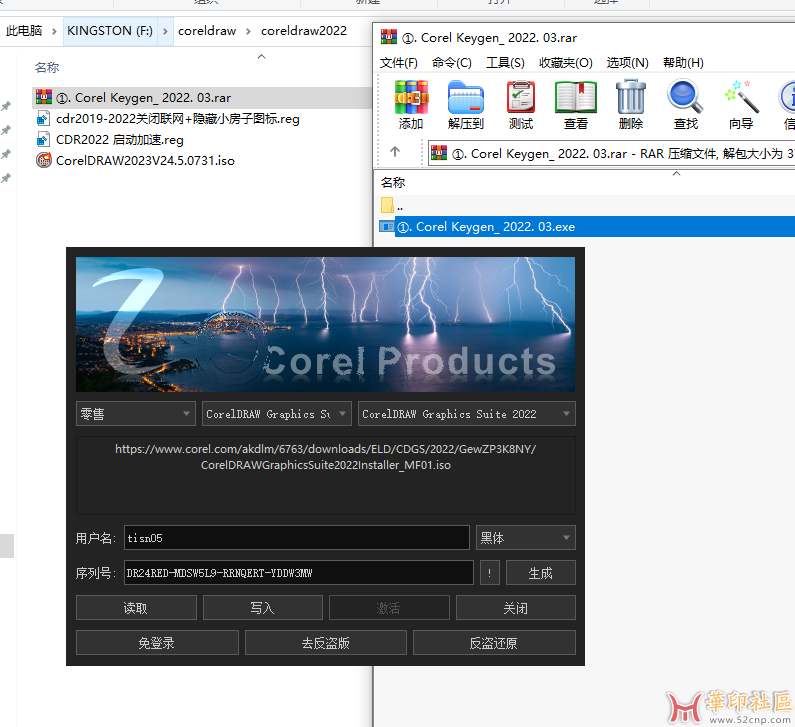Expand the chevron after KINGSTON (F:) breadcrumb
Viewport: 795px width, 727px height.
[x=165, y=31]
